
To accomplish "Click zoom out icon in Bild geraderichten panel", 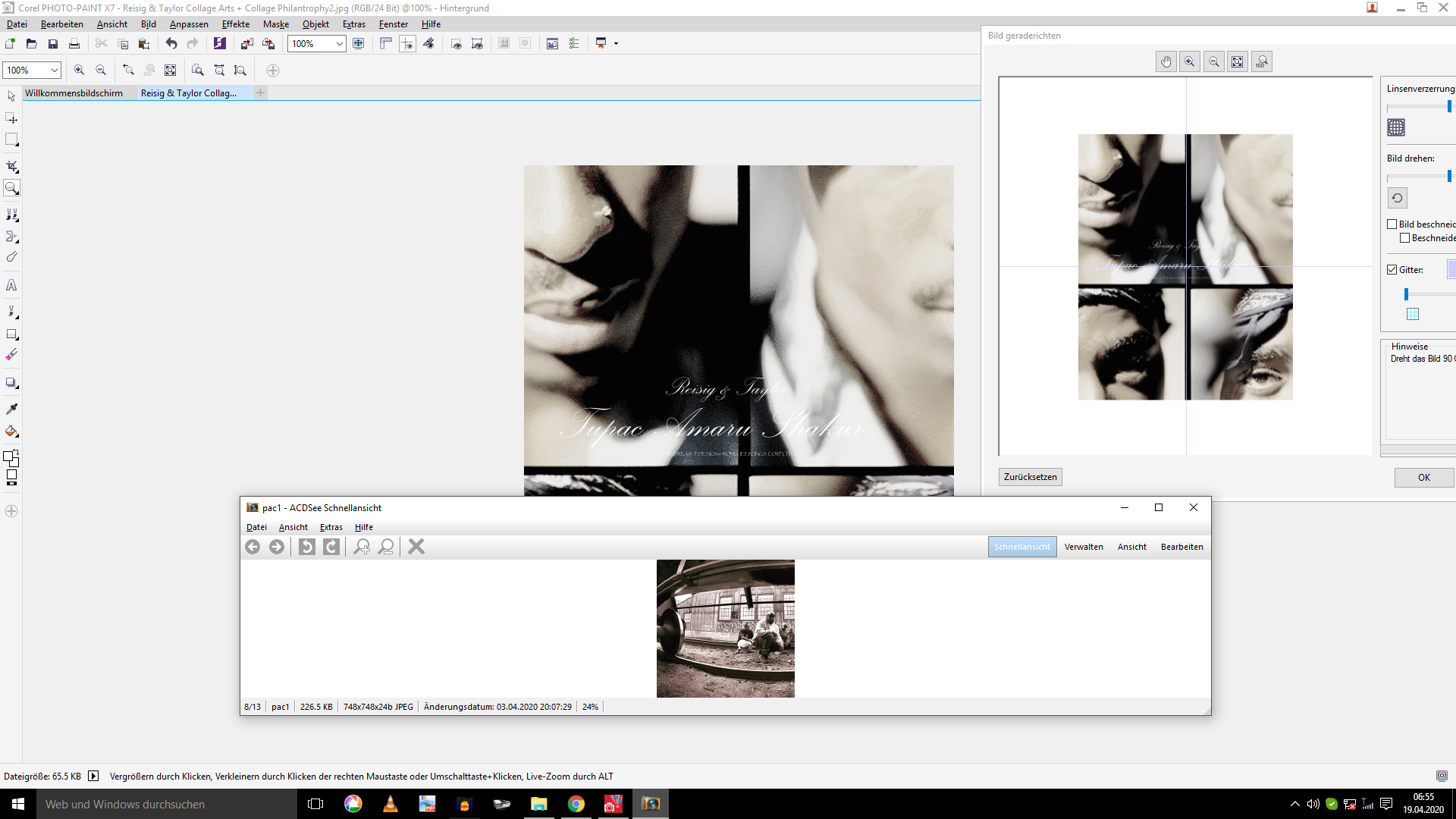I will (x=1214, y=62).
